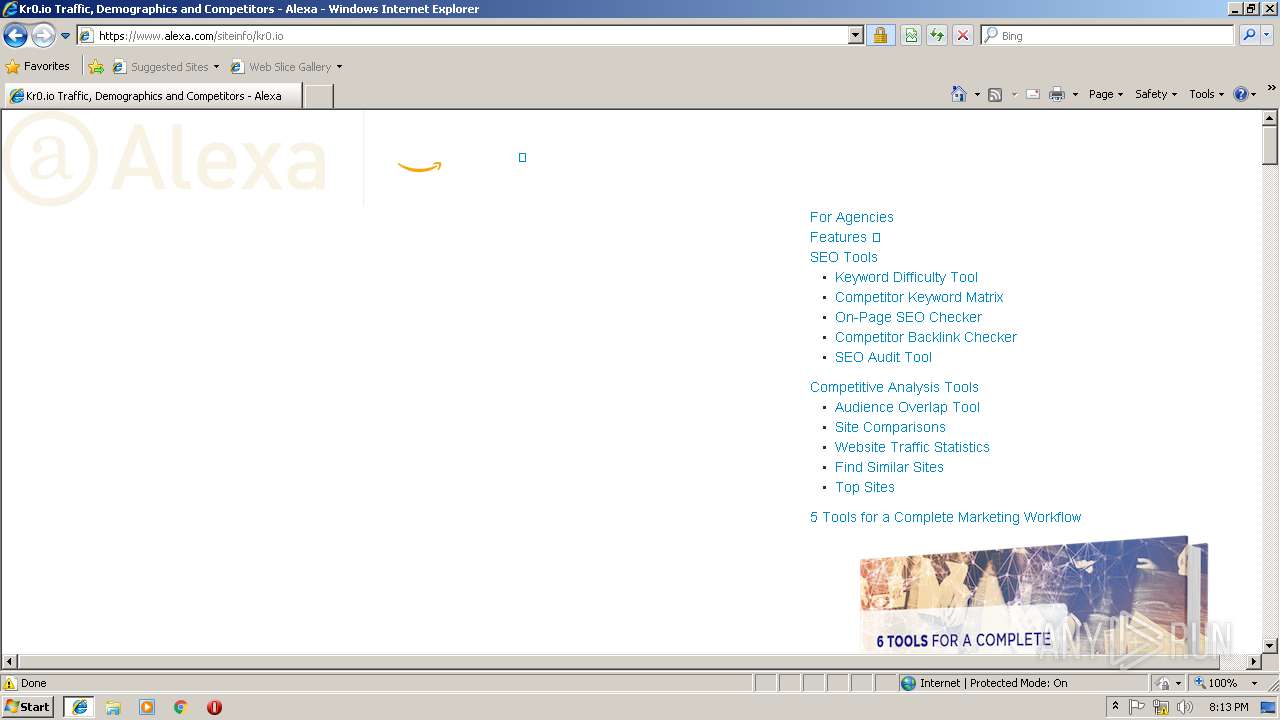Click the red Opera taskbar icon
Viewport: 1280px width, 720px height.
pos(214,707)
